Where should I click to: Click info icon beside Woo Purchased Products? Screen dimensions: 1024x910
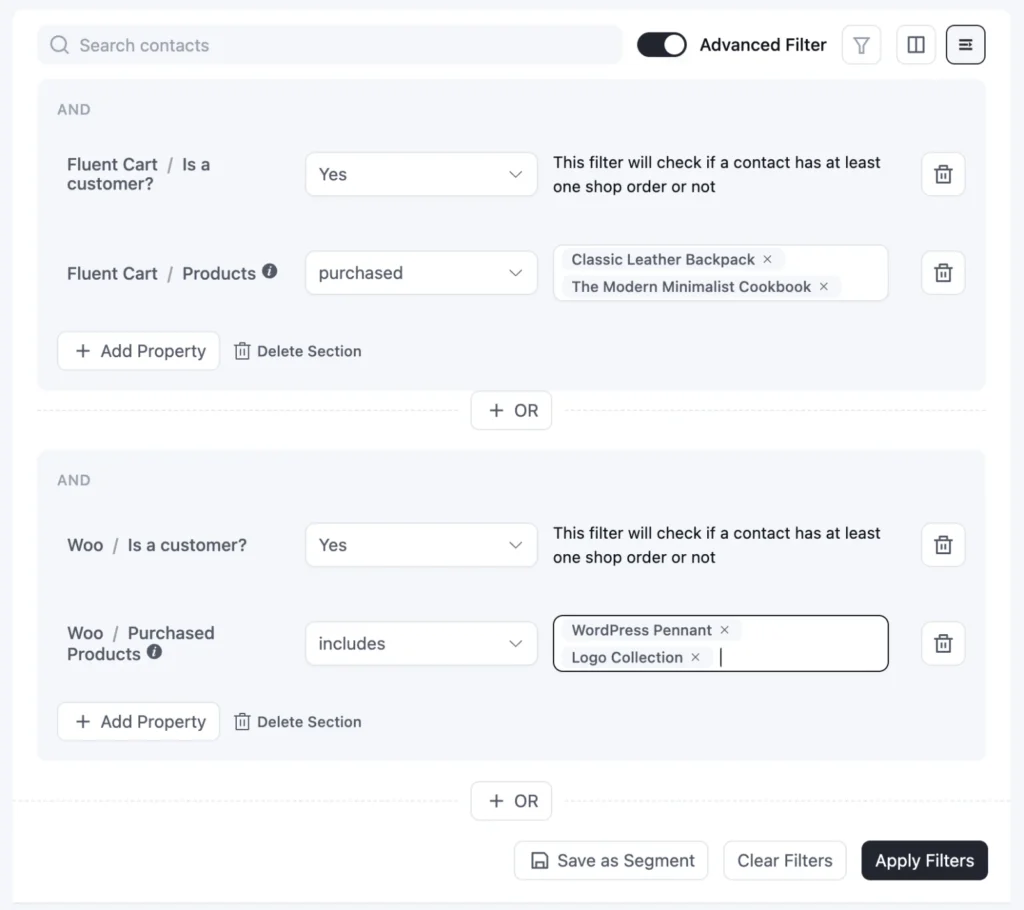tap(154, 652)
